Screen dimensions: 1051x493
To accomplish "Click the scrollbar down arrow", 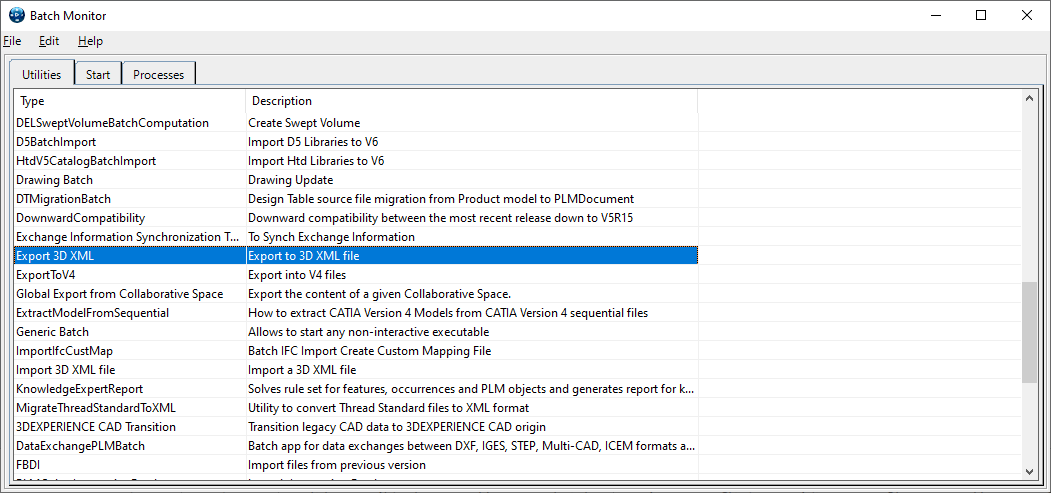I will pos(1030,471).
